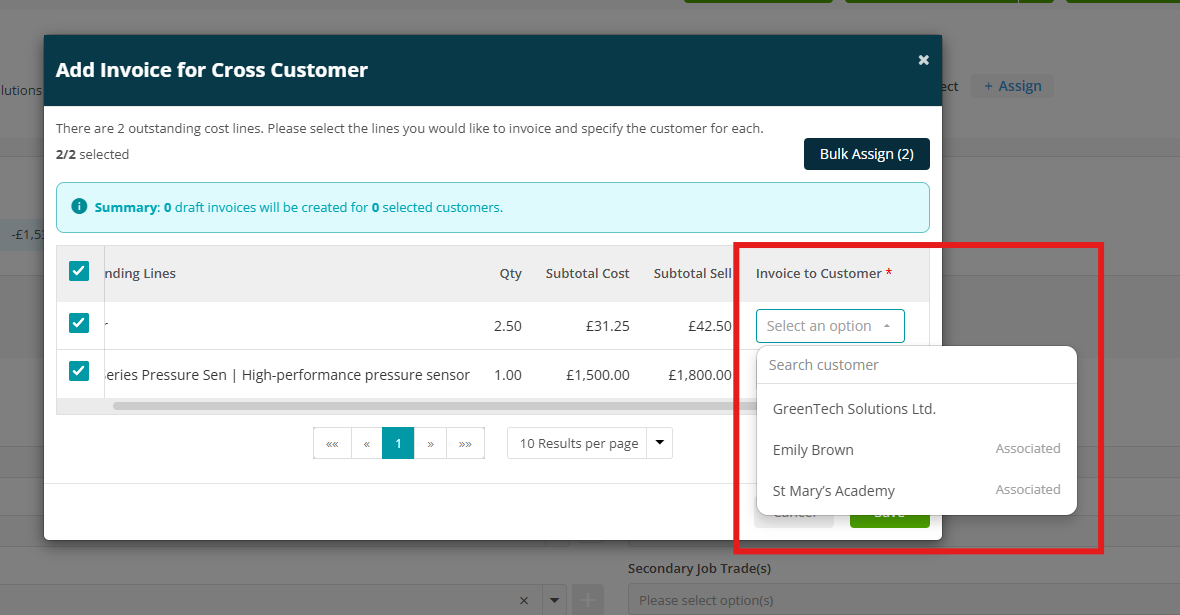The width and height of the screenshot is (1180, 615).
Task: Click the + Assign link in the background page
Action: tap(1012, 86)
